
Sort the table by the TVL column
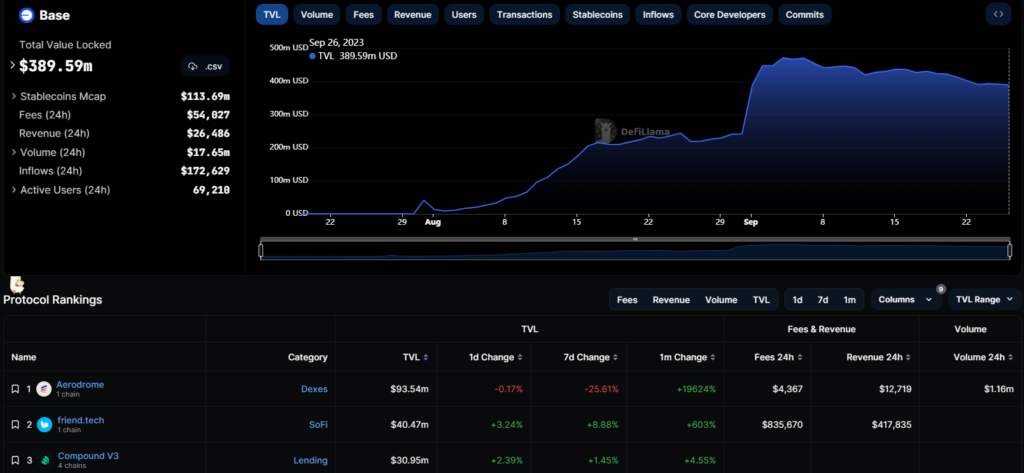pyautogui.click(x=412, y=357)
